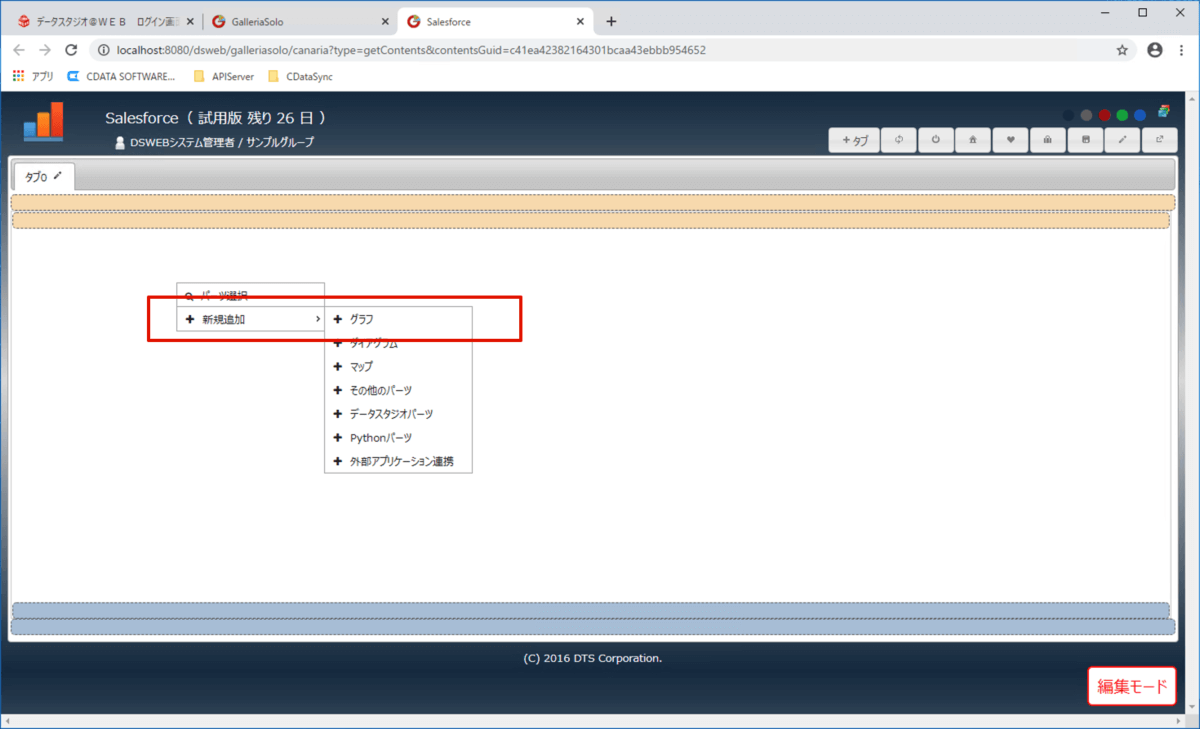Click the 編集モード button
The width and height of the screenshot is (1200, 729).
(x=1132, y=686)
